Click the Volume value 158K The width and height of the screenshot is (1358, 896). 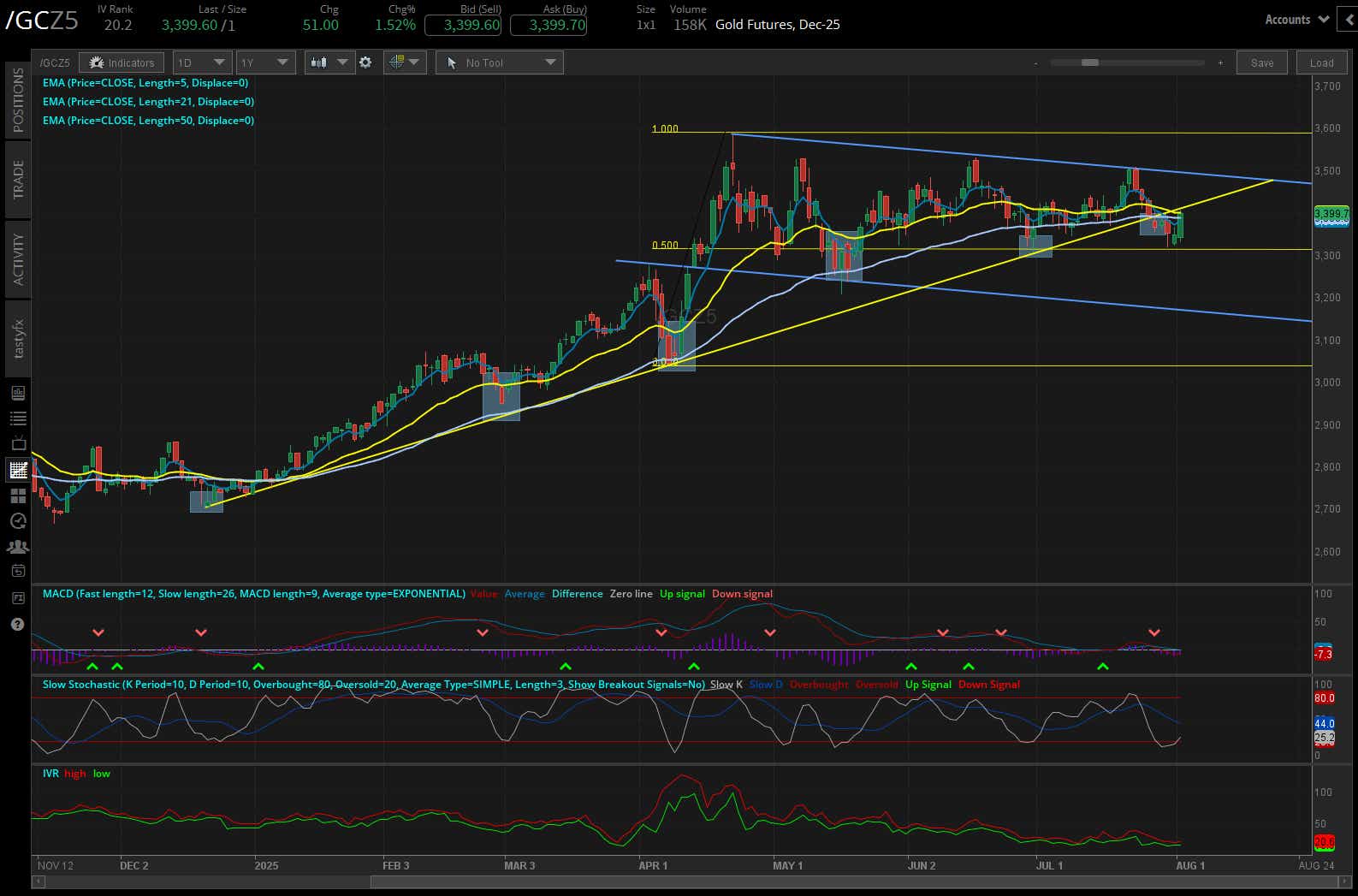[x=690, y=25]
